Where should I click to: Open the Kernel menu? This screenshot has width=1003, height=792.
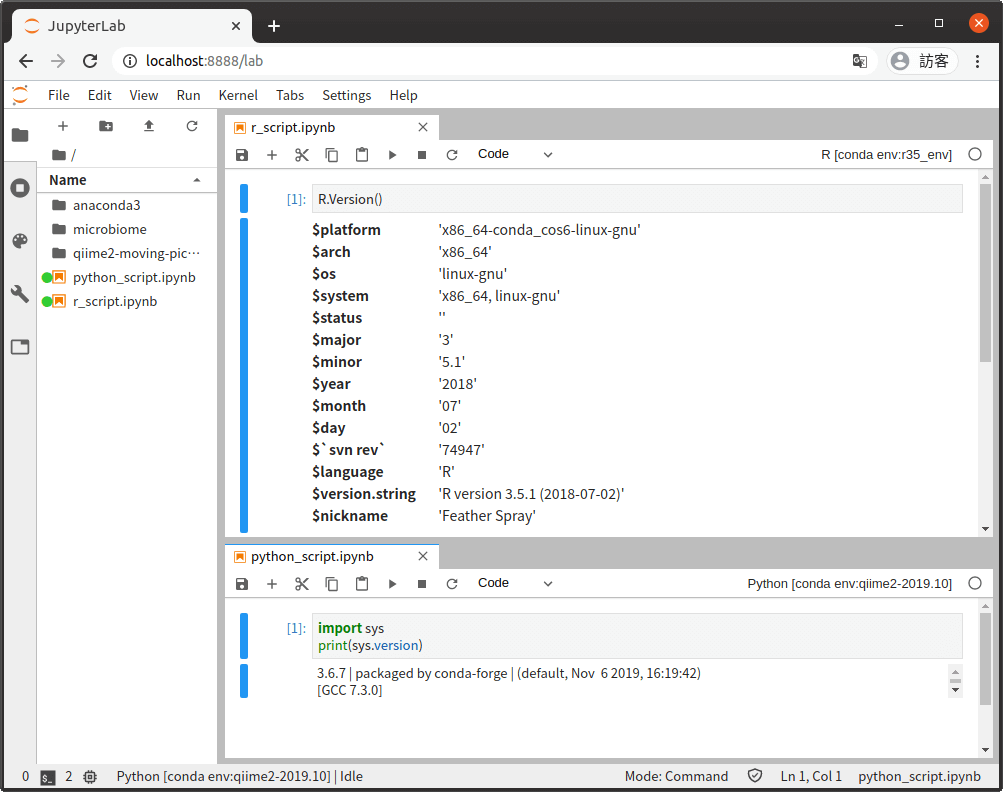click(x=238, y=95)
